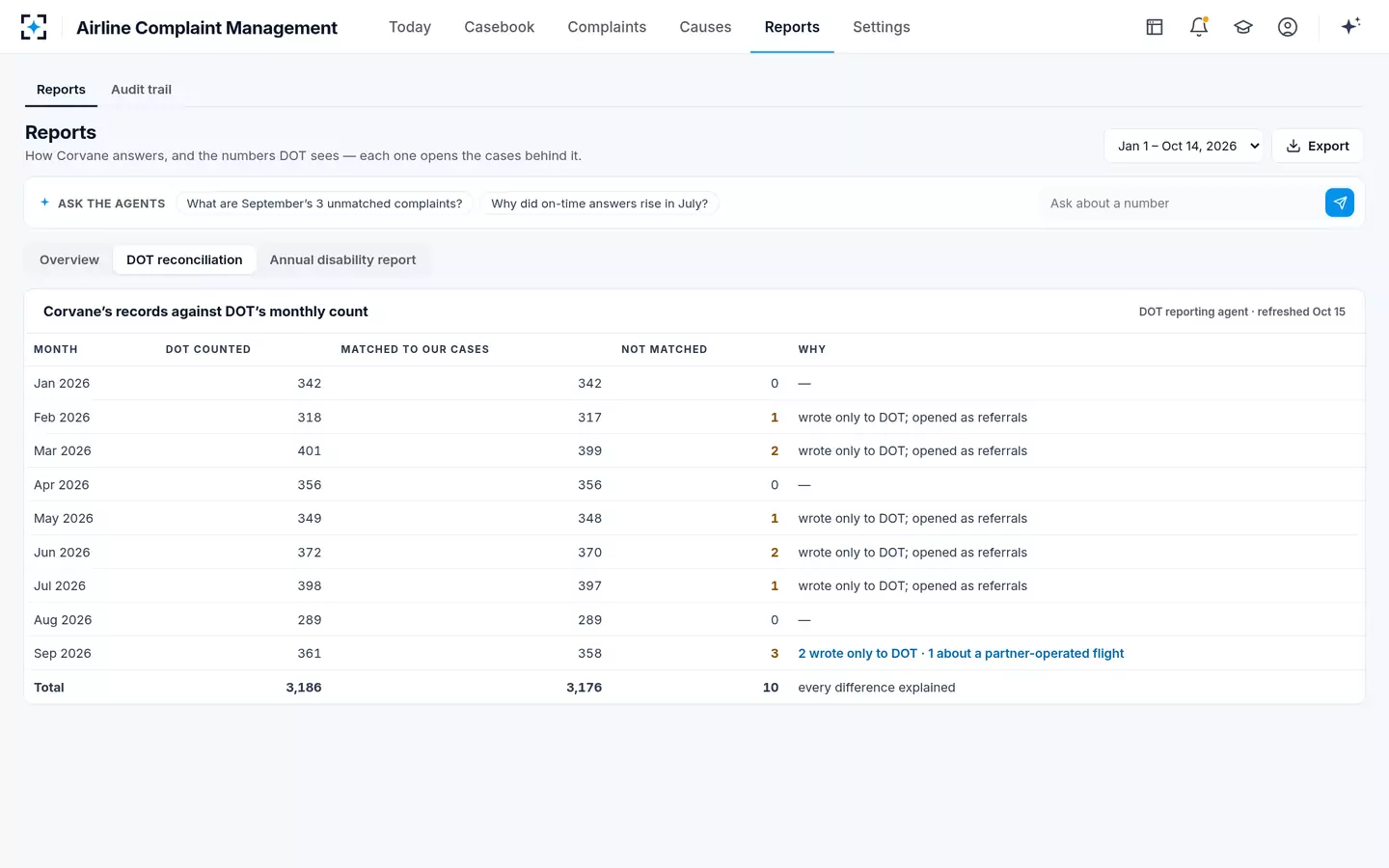Go to the Today menu
Viewport: 1389px width, 868px height.
[410, 27]
